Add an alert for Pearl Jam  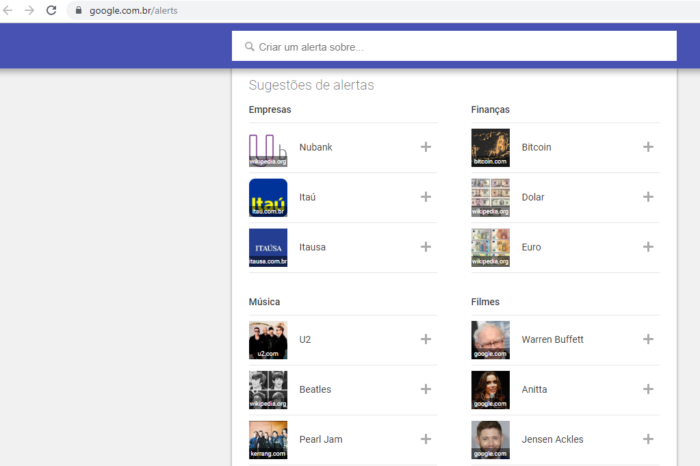[425, 439]
